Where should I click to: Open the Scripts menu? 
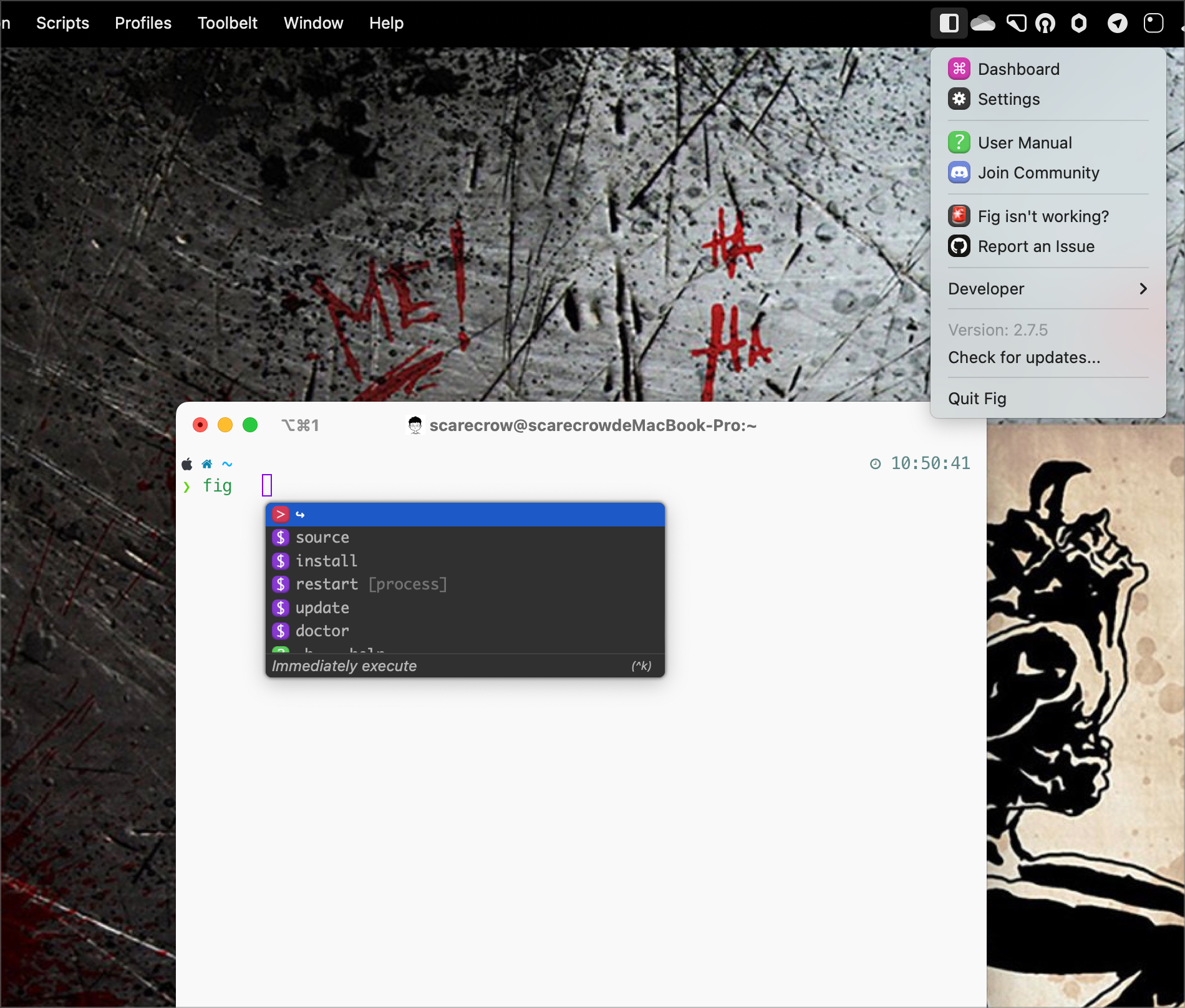click(62, 23)
